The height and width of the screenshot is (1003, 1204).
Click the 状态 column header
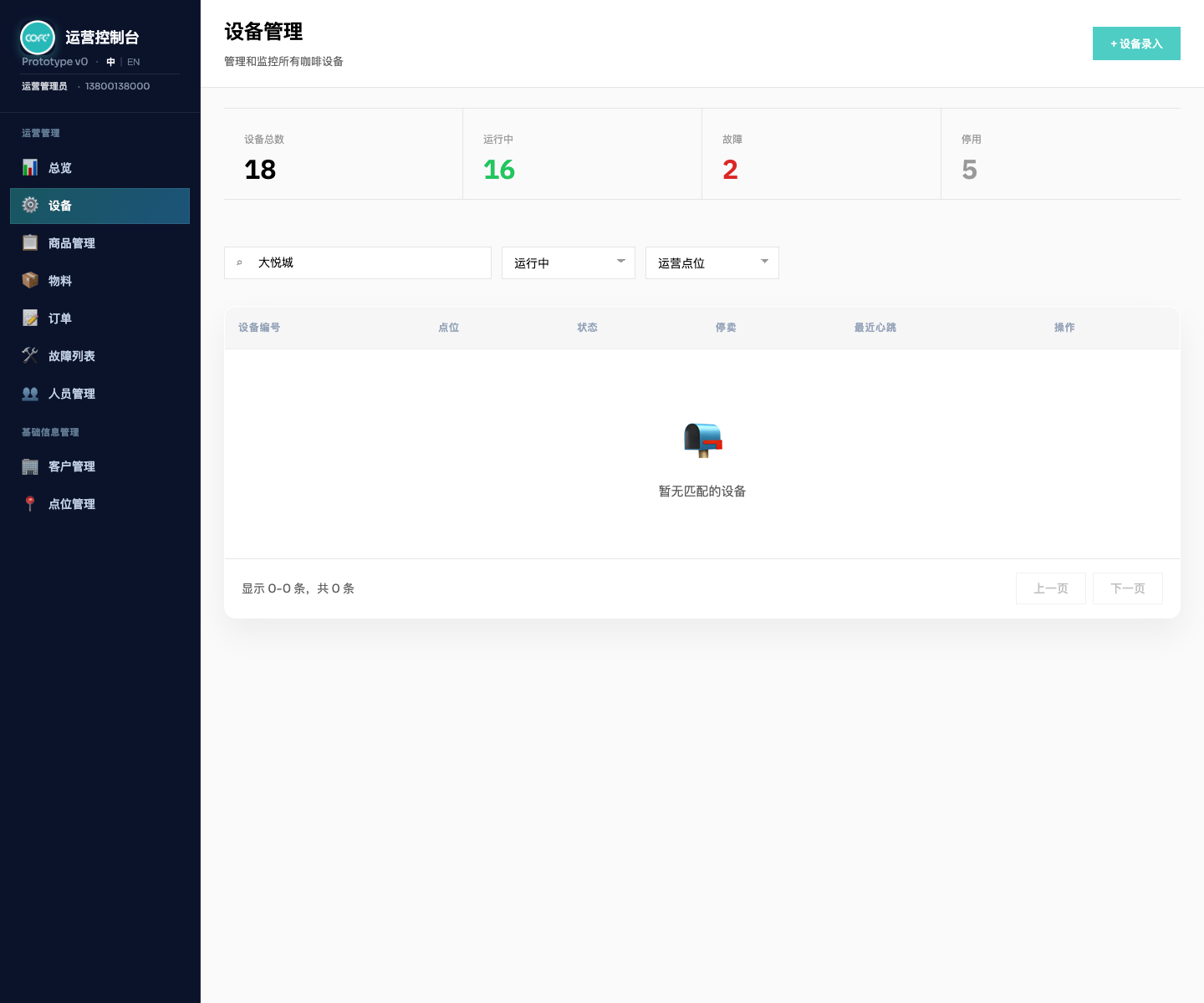588,328
